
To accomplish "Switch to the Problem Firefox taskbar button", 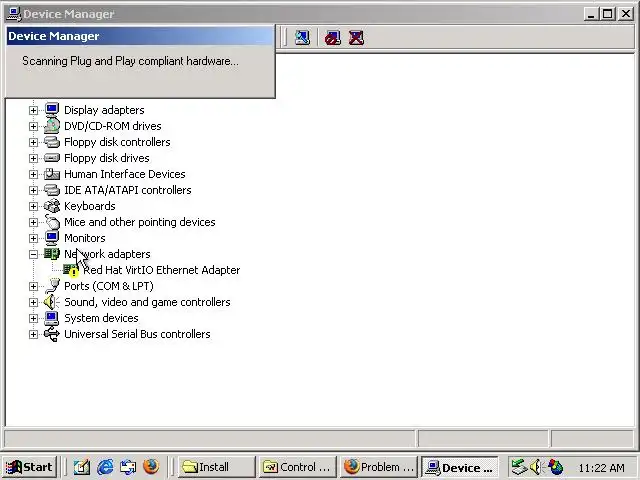I will (x=379, y=467).
